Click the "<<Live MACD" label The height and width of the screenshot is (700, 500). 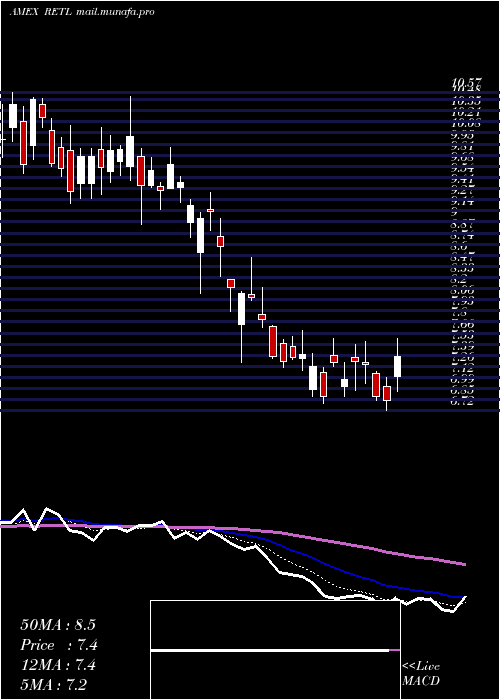pos(421,674)
